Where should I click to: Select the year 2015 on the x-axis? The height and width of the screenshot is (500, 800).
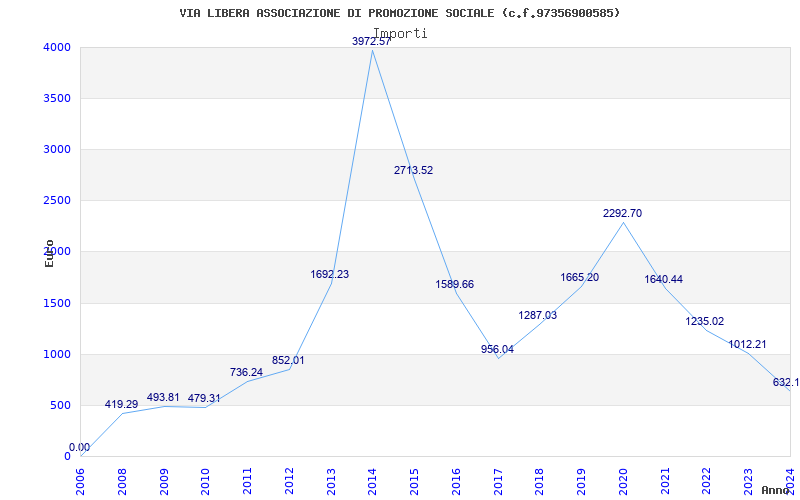tap(415, 481)
